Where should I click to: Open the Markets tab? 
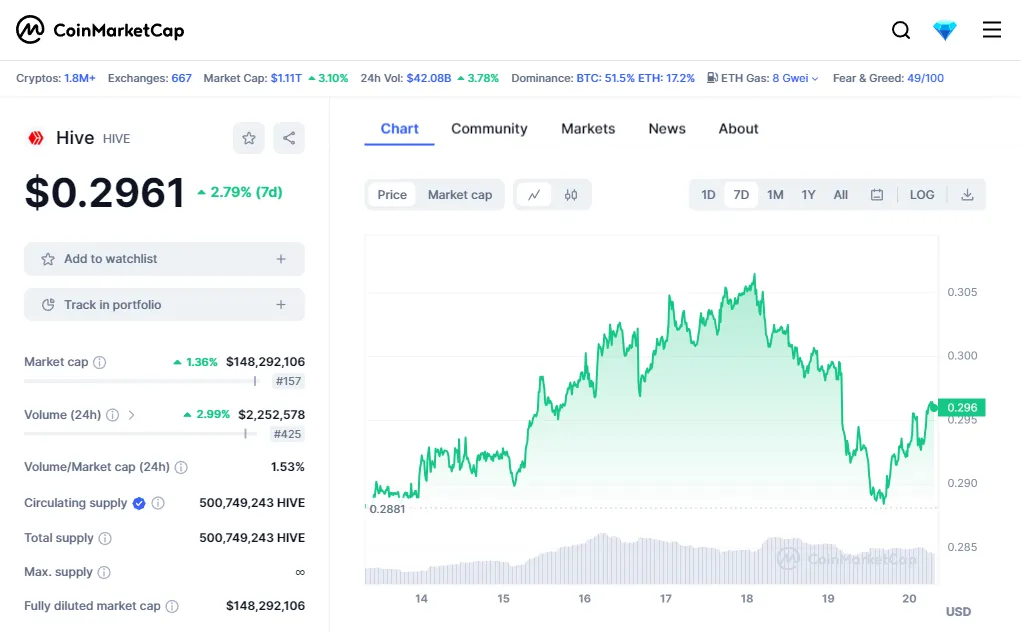[588, 129]
